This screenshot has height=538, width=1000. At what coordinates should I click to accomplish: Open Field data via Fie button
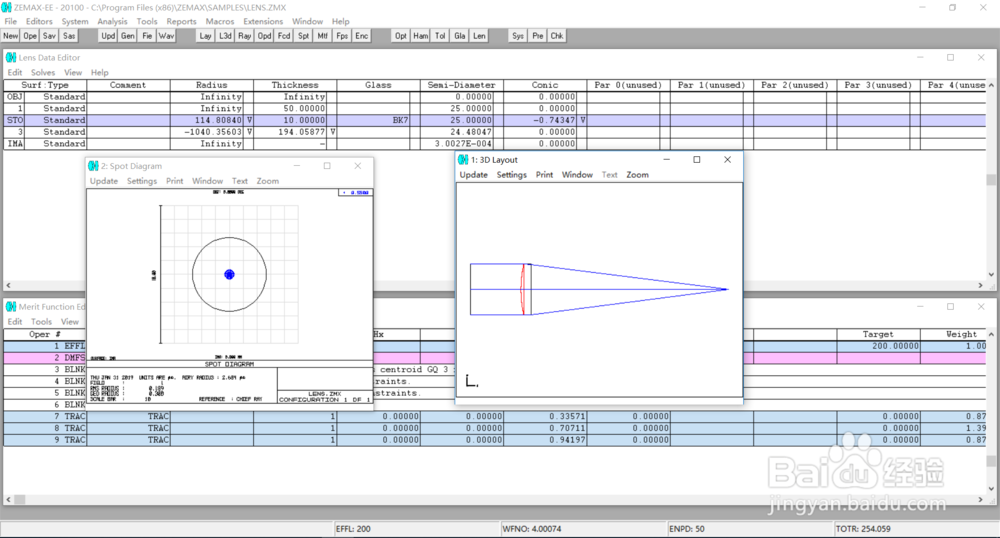pos(147,36)
